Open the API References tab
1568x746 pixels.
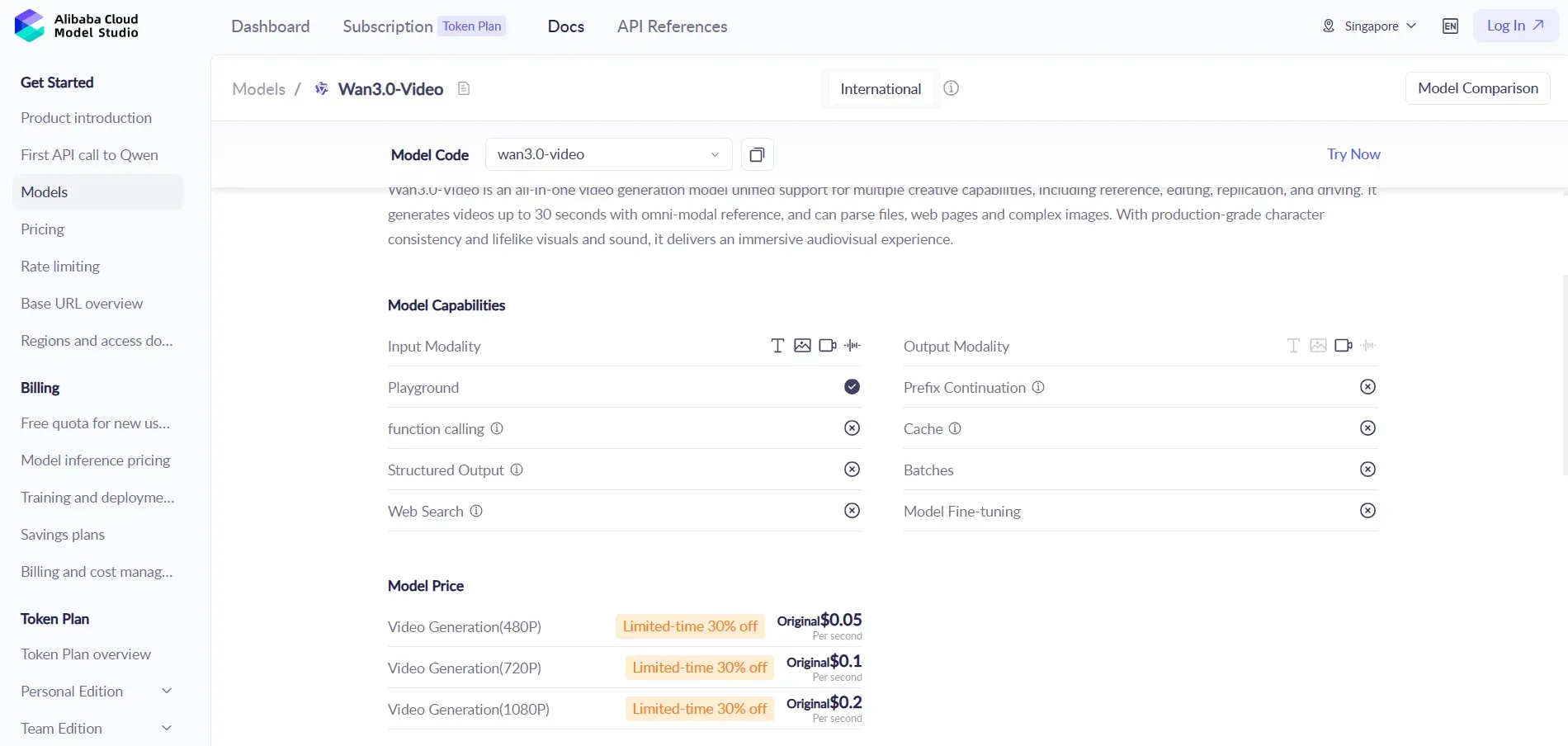point(673,26)
